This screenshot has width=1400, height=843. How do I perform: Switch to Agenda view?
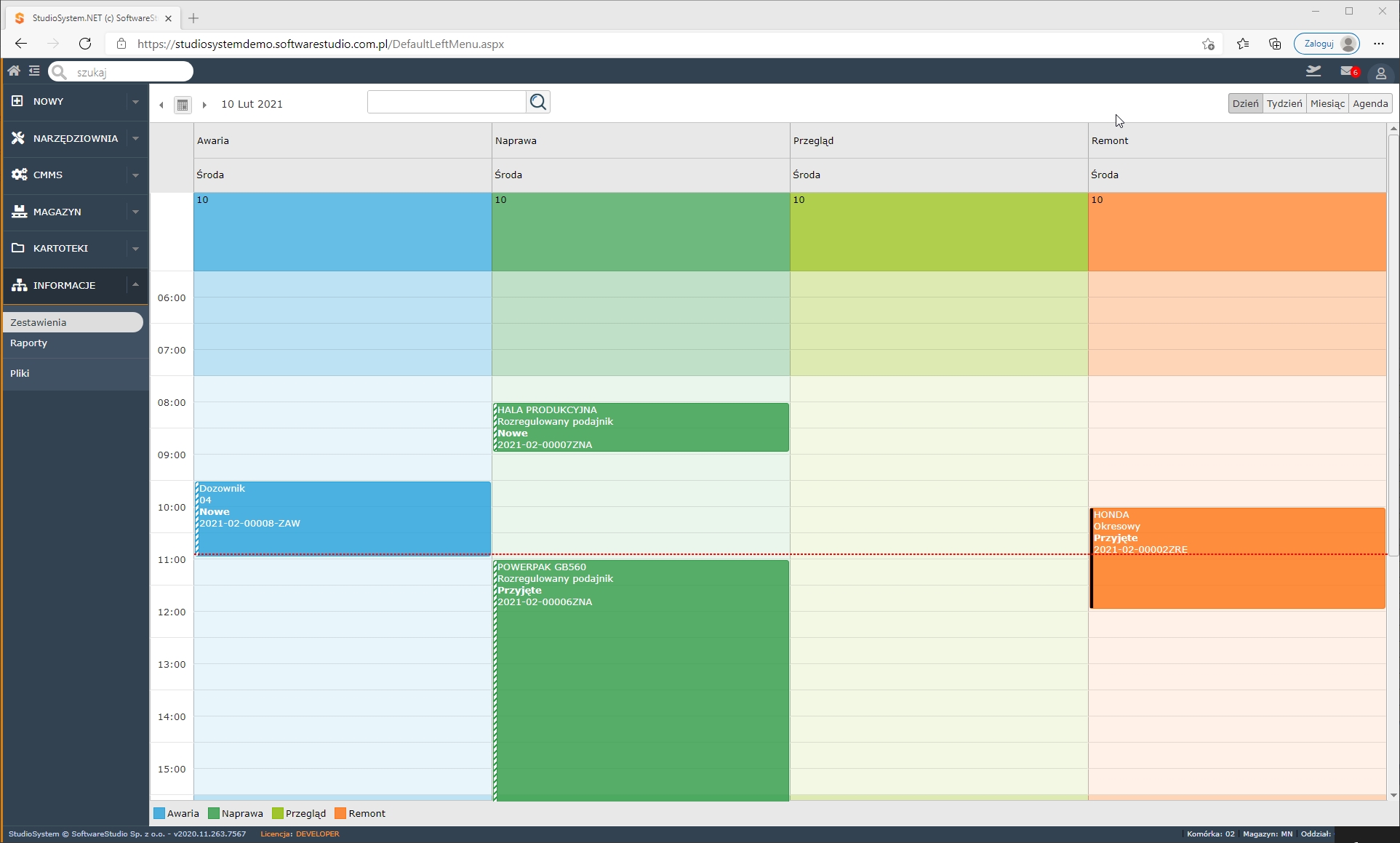(x=1370, y=103)
